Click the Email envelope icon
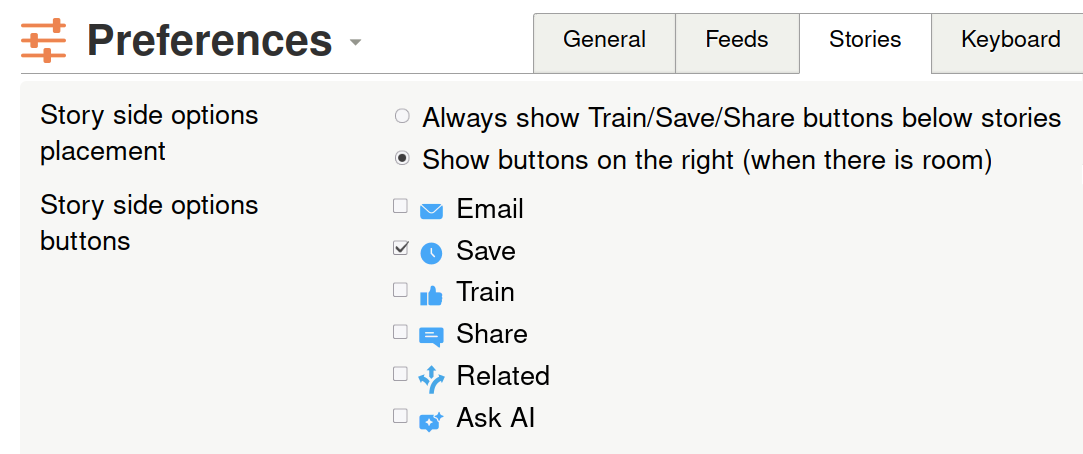This screenshot has width=1083, height=454. [431, 211]
